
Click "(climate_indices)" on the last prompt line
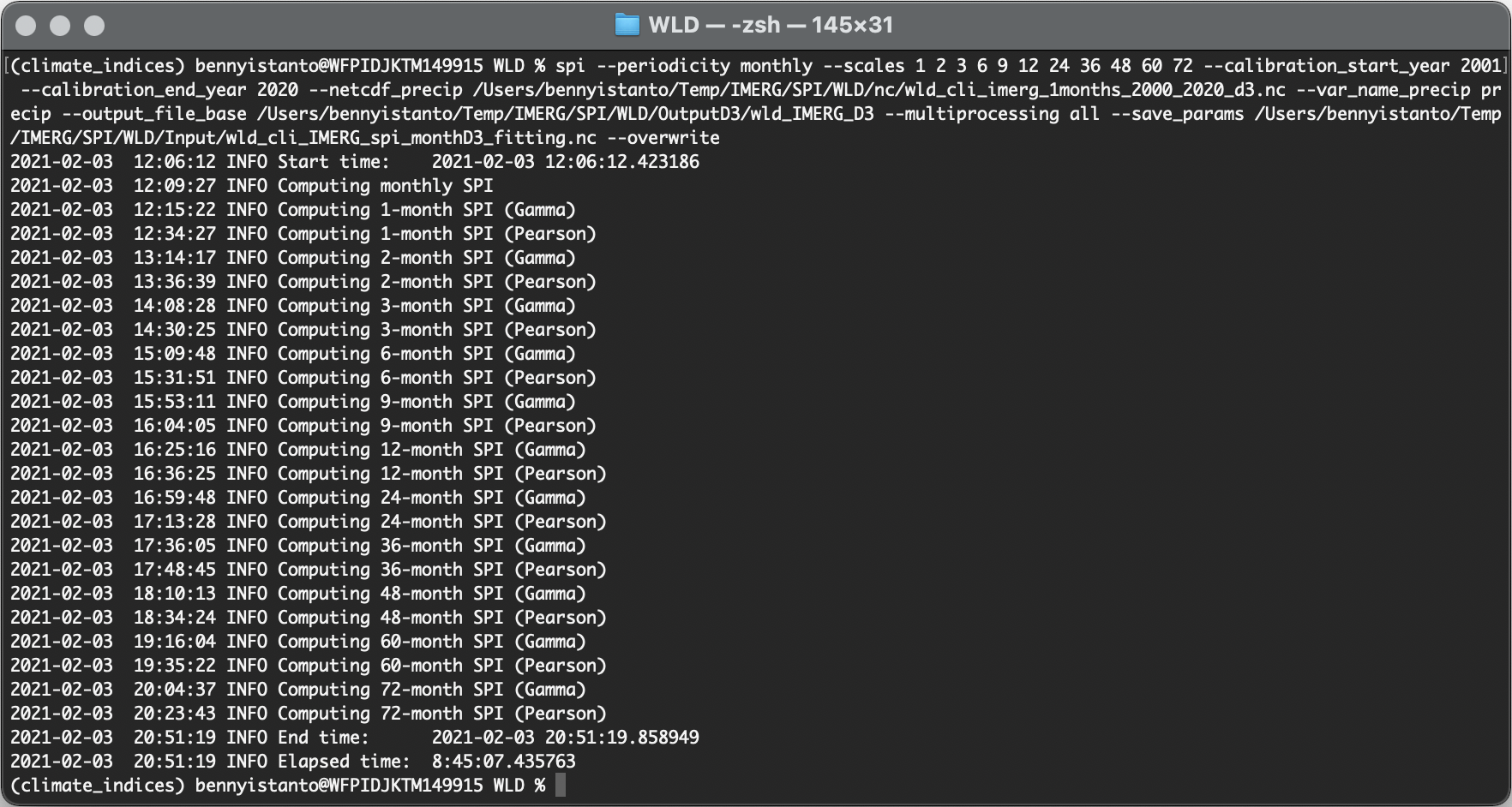pos(97,785)
